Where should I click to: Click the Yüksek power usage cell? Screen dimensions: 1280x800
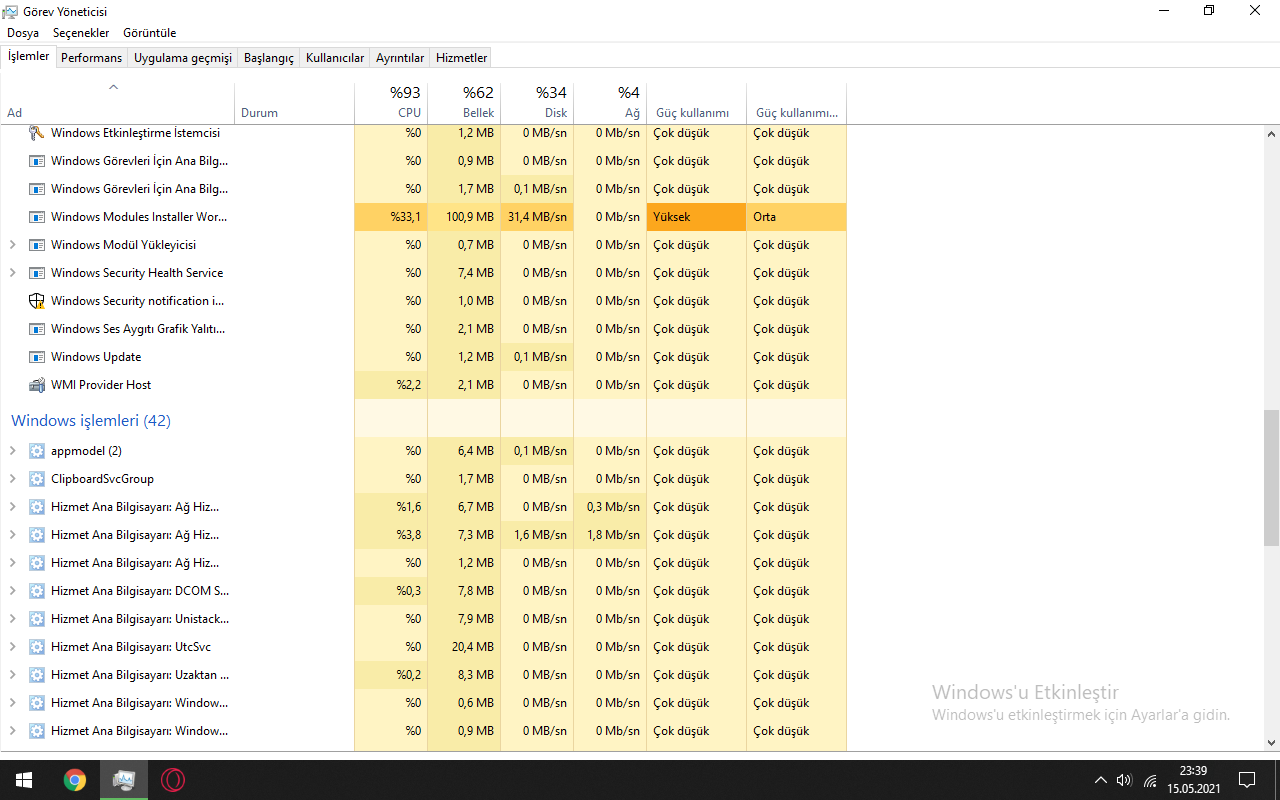[696, 217]
